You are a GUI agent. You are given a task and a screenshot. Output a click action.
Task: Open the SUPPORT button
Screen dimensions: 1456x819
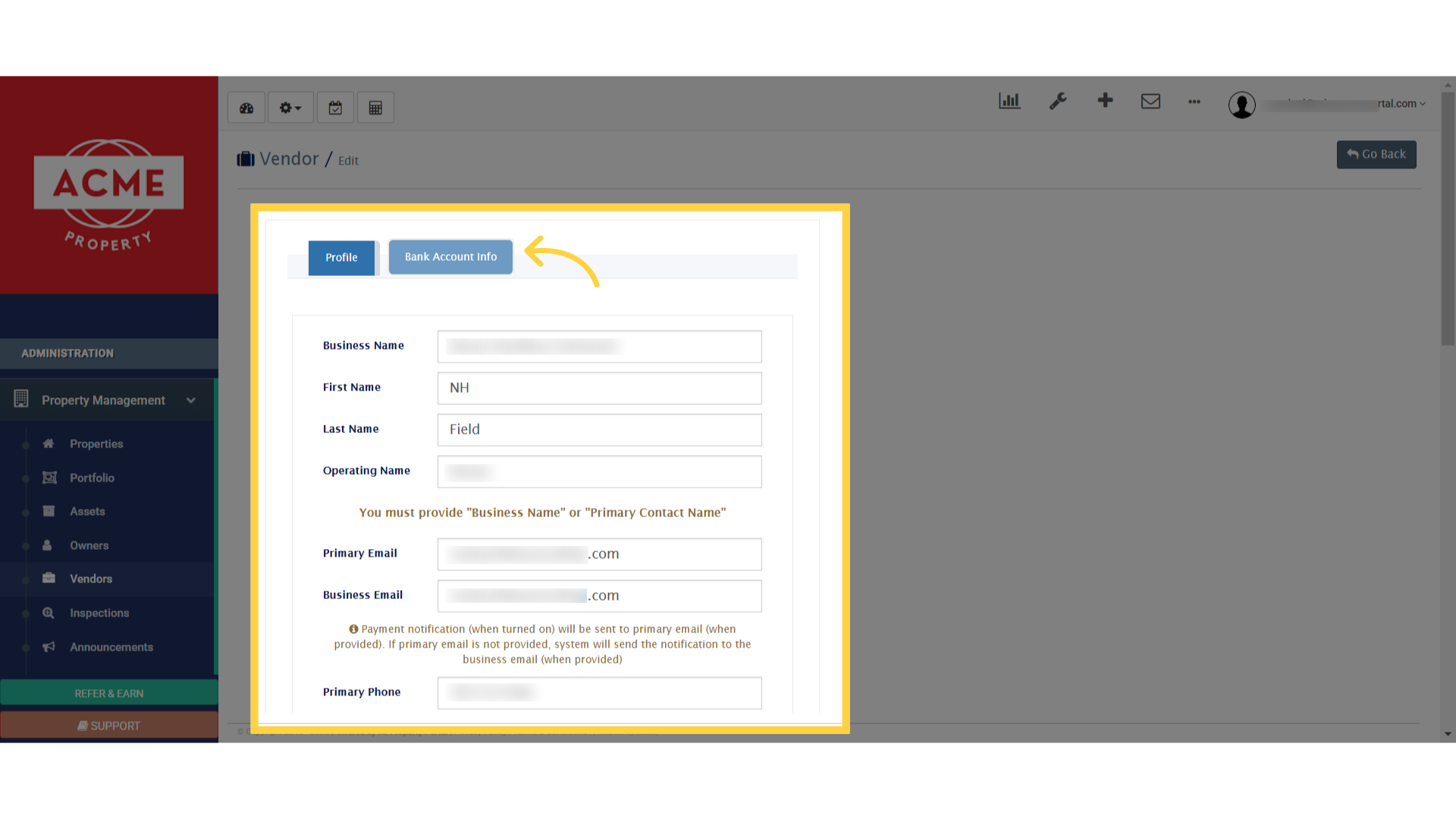108,725
